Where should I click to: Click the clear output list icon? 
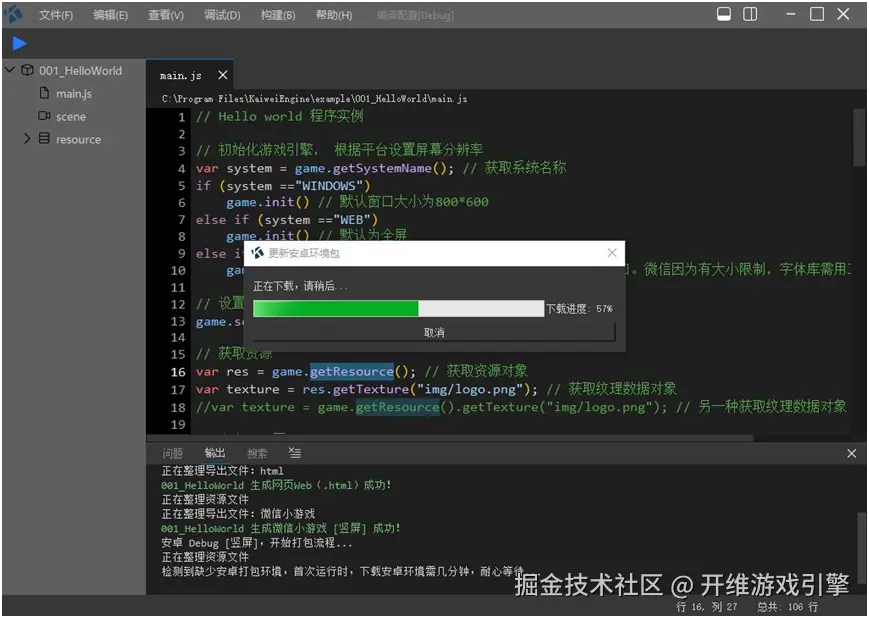tap(295, 453)
